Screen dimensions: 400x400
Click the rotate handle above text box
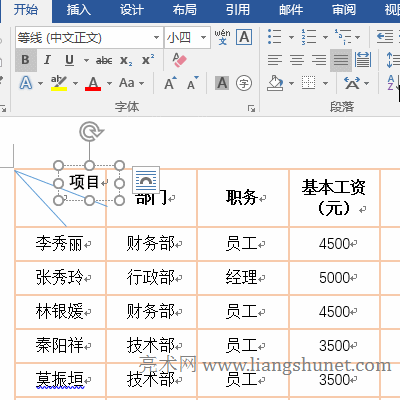(x=91, y=131)
